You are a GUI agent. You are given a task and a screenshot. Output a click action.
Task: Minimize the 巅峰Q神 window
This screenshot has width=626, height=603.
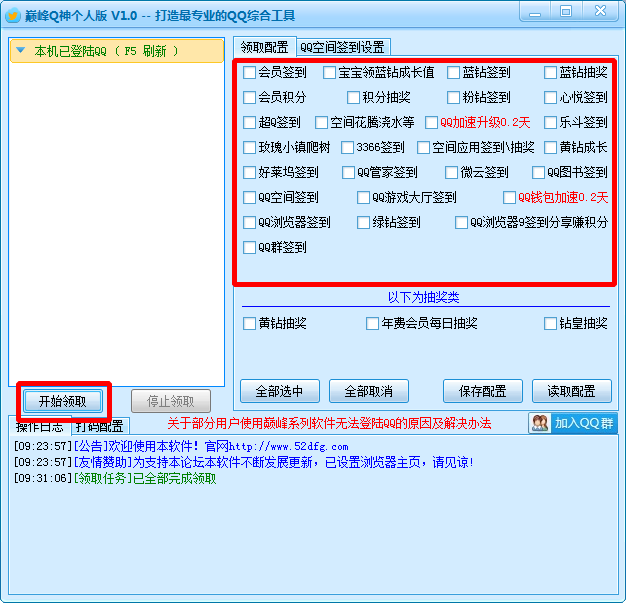[x=535, y=12]
